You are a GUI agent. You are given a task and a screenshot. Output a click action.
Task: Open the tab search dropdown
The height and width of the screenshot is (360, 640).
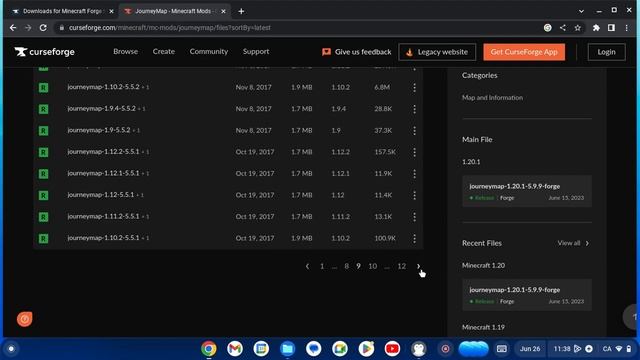(581, 11)
